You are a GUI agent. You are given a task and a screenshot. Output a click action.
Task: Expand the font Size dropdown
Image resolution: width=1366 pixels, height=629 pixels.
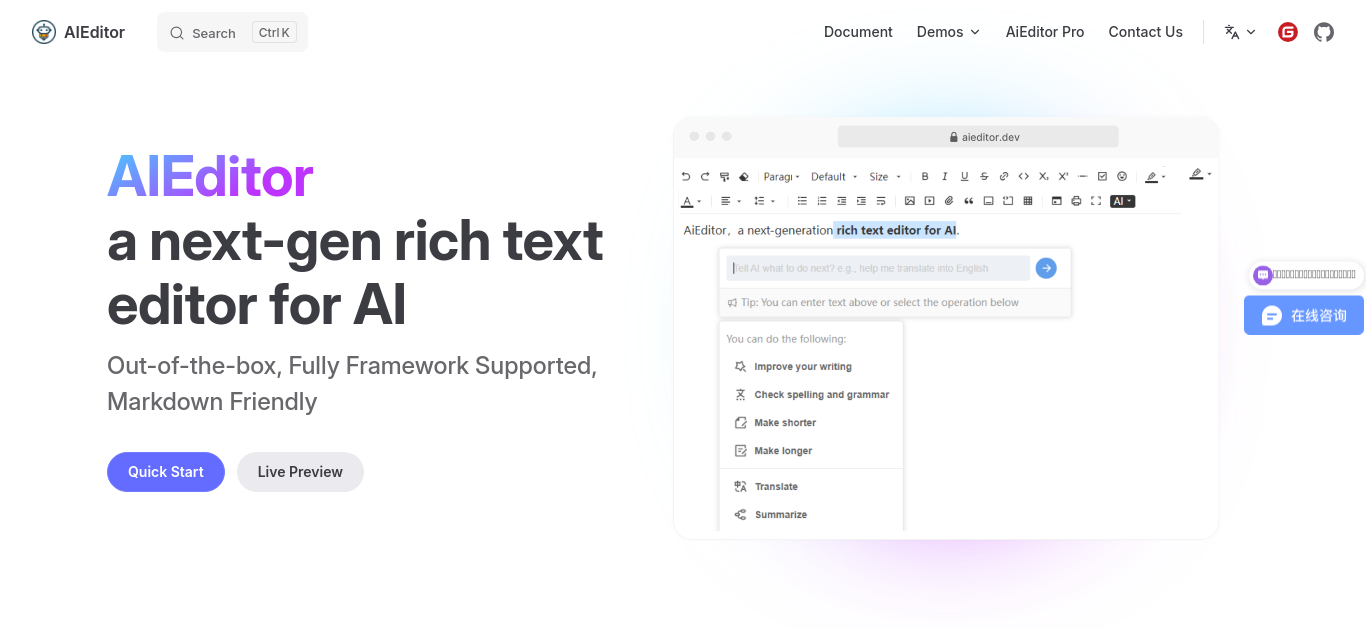(885, 177)
